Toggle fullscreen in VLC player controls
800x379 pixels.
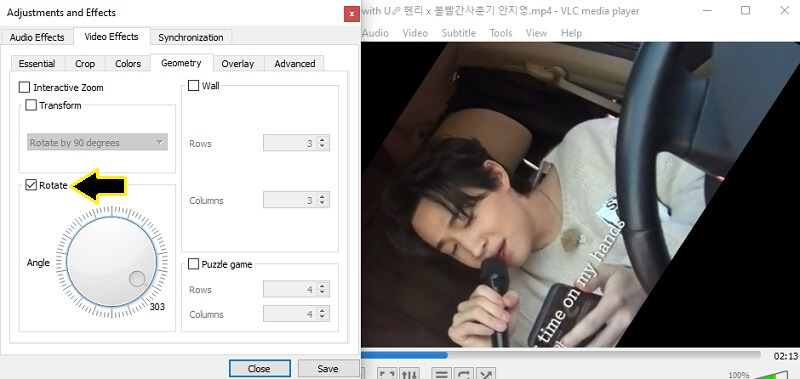[387, 375]
